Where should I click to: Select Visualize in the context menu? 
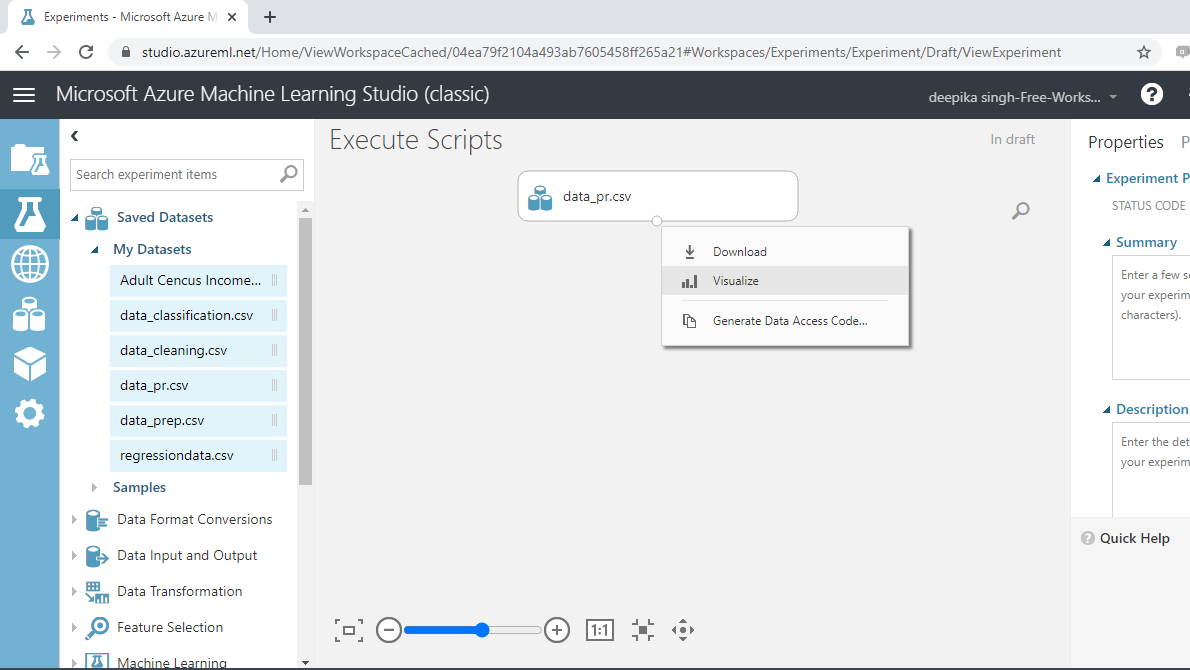click(x=785, y=280)
